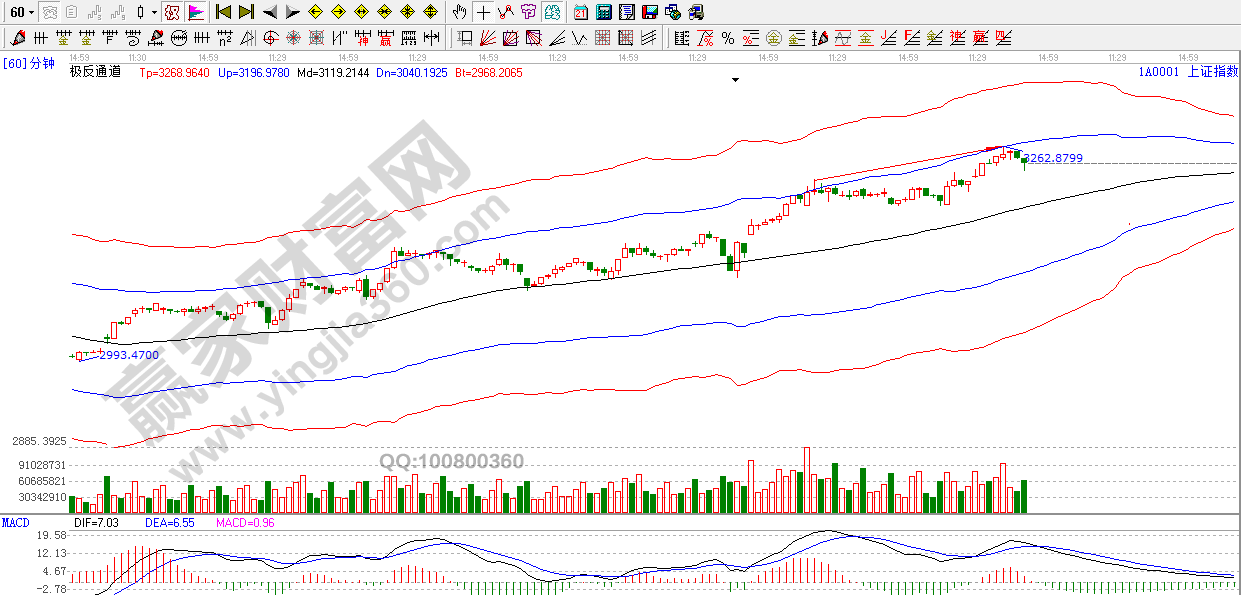Click the calendar date icon
The height and width of the screenshot is (595, 1241).
pos(581,12)
